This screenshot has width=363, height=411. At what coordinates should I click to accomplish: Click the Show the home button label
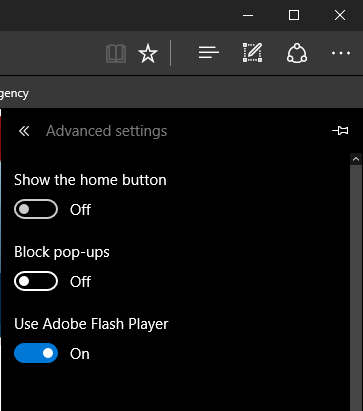[90, 180]
